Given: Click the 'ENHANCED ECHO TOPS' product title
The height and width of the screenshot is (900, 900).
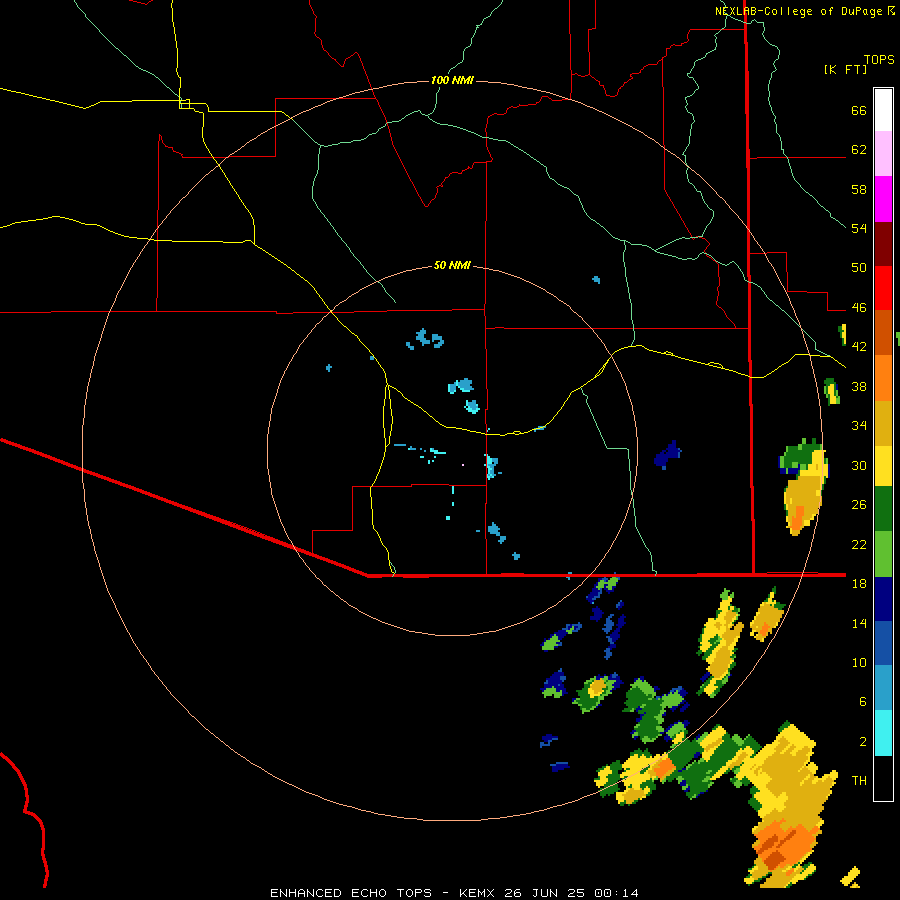Looking at the screenshot, I should tap(351, 893).
